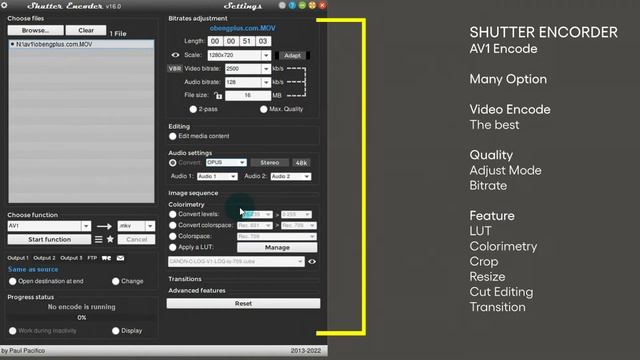Open the Audio 2 track dropdown

pos(291,176)
